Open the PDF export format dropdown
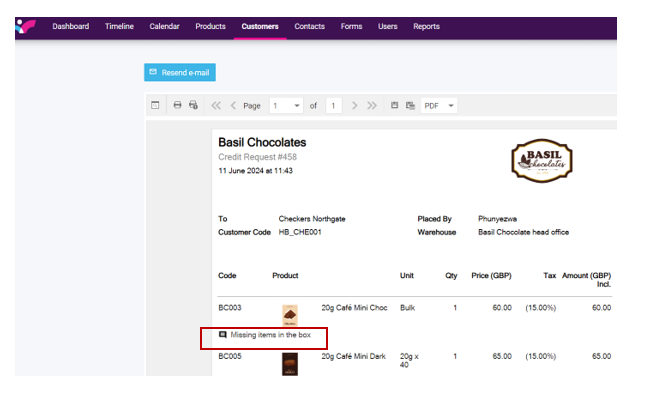The width and height of the screenshot is (667, 412). [x=452, y=106]
